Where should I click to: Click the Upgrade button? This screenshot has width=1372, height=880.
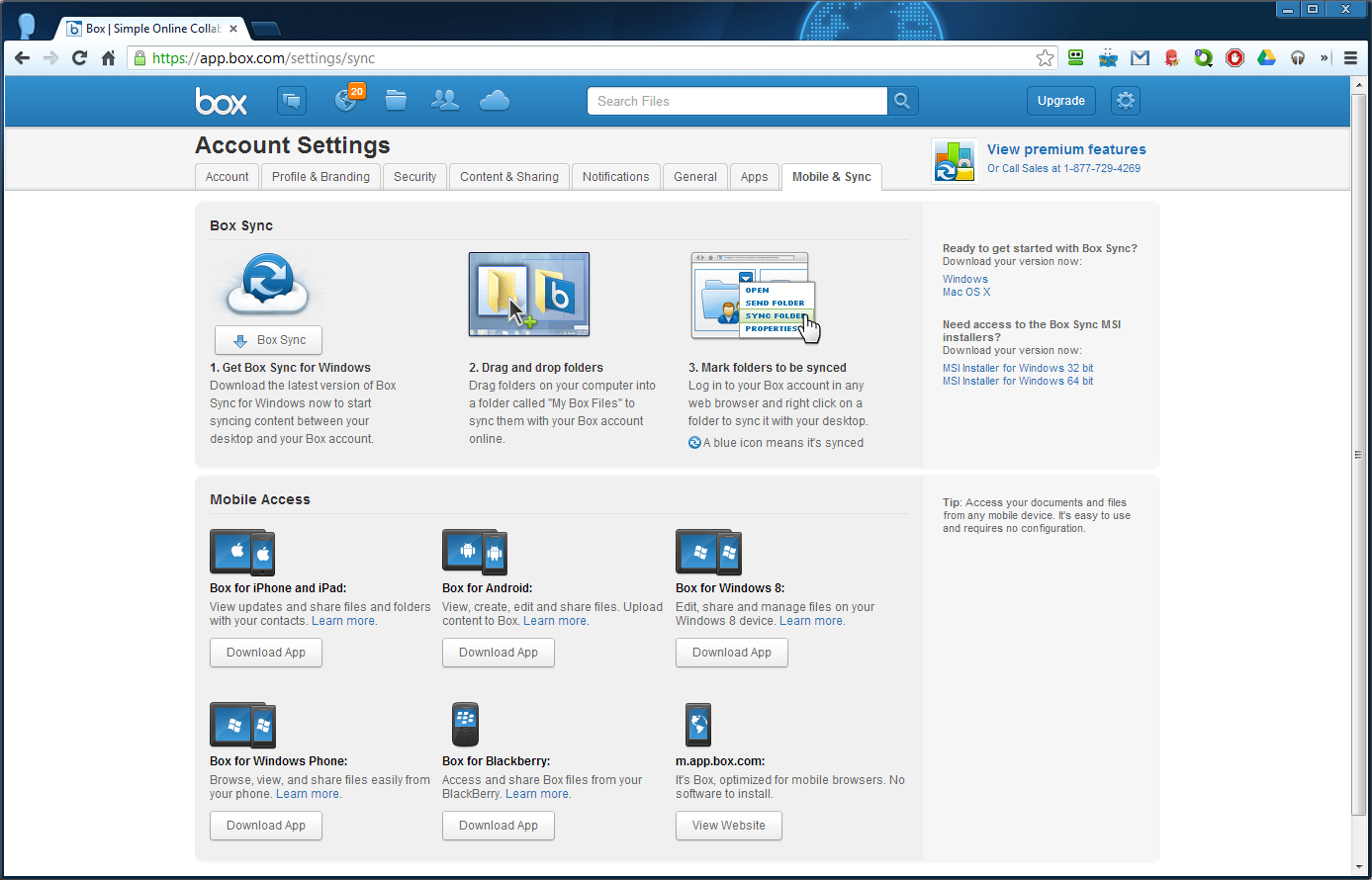[1061, 101]
